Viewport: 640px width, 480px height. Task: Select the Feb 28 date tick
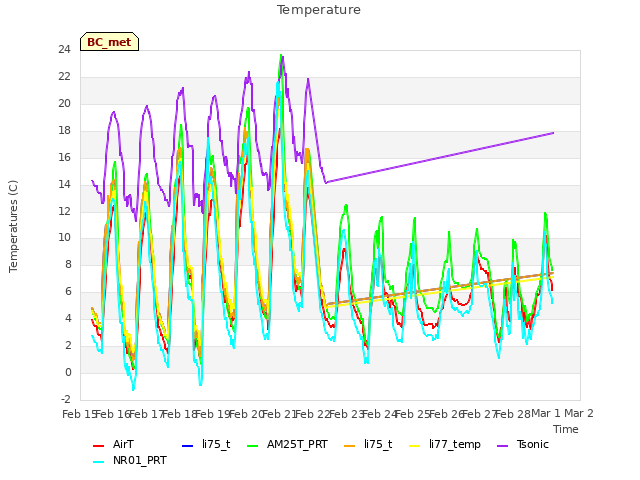tap(513, 414)
